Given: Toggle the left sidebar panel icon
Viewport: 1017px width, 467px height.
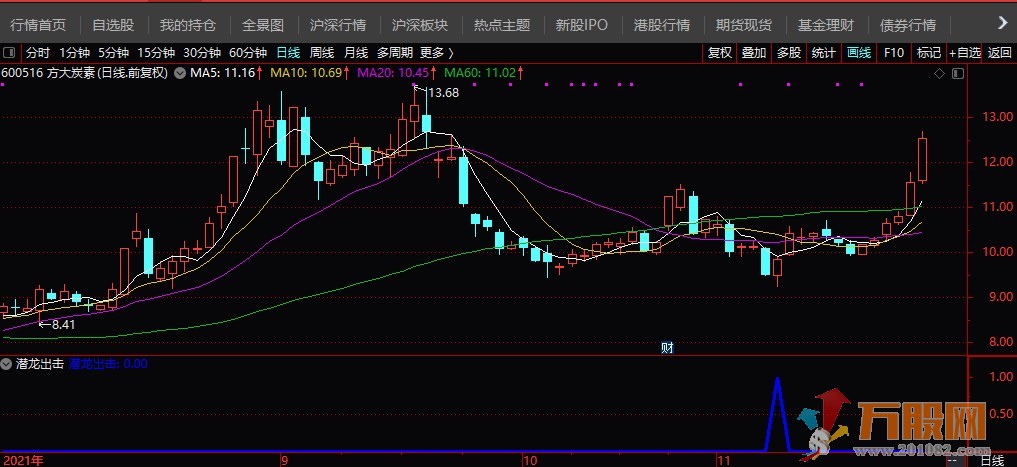Looking at the screenshot, I should 9,53.
